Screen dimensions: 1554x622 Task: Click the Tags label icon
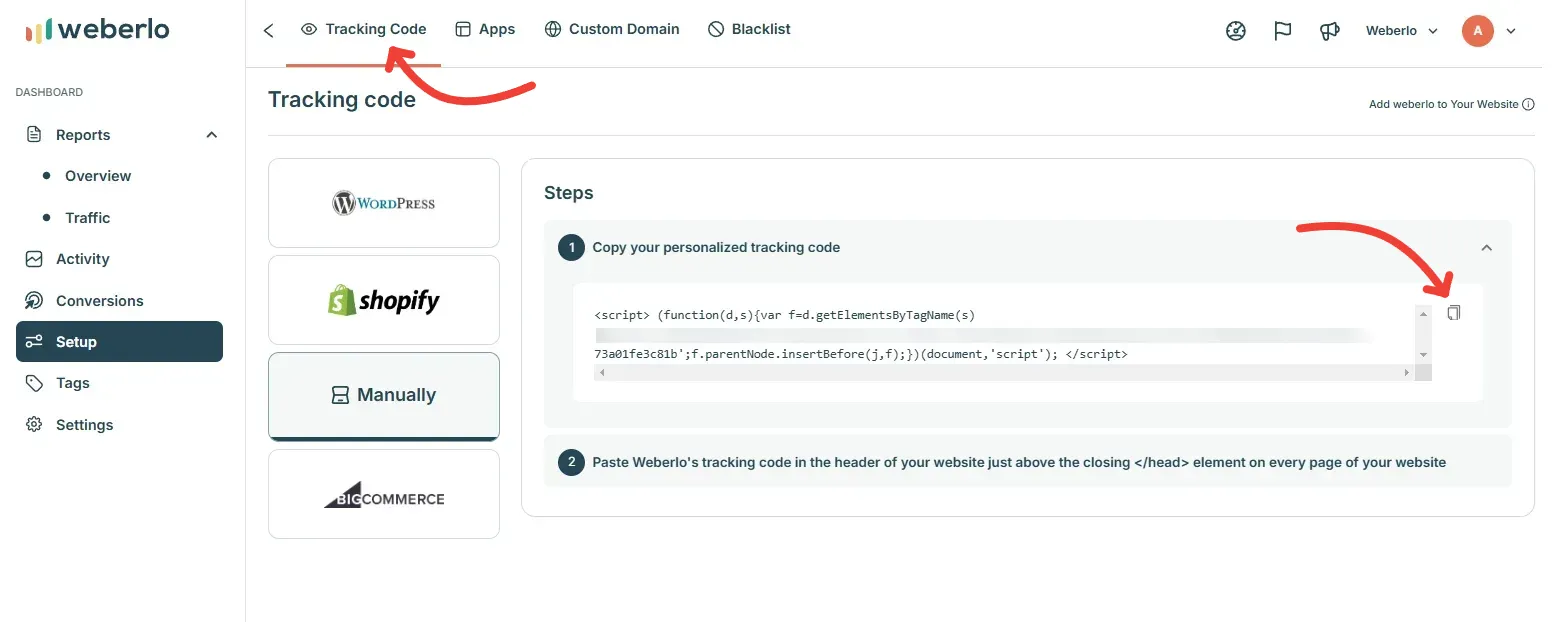coord(34,383)
